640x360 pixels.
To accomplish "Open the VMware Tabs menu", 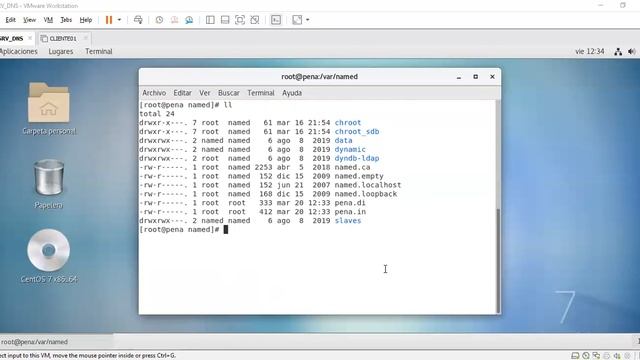I will 66,20.
